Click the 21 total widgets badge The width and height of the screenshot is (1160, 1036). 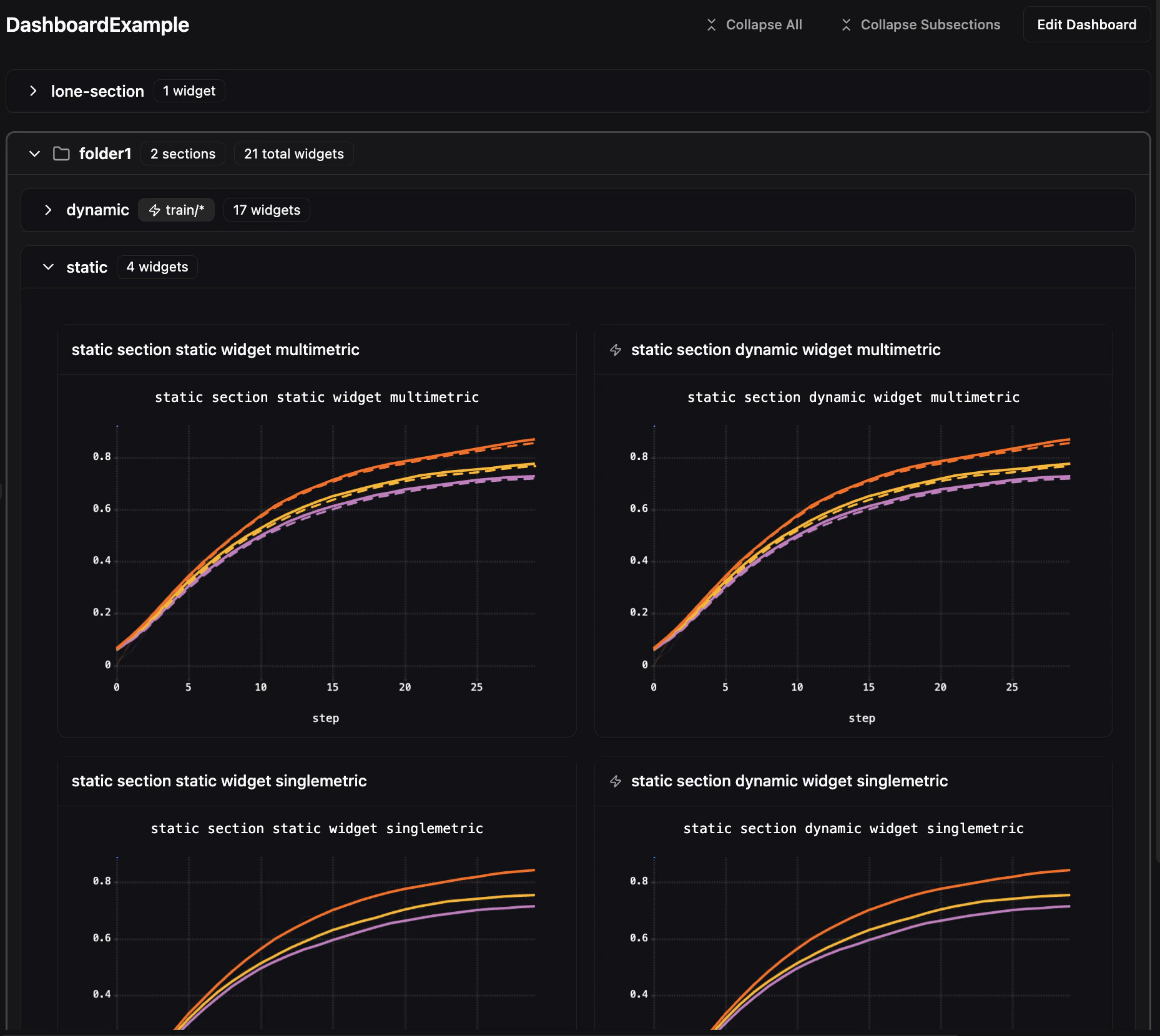[x=293, y=154]
